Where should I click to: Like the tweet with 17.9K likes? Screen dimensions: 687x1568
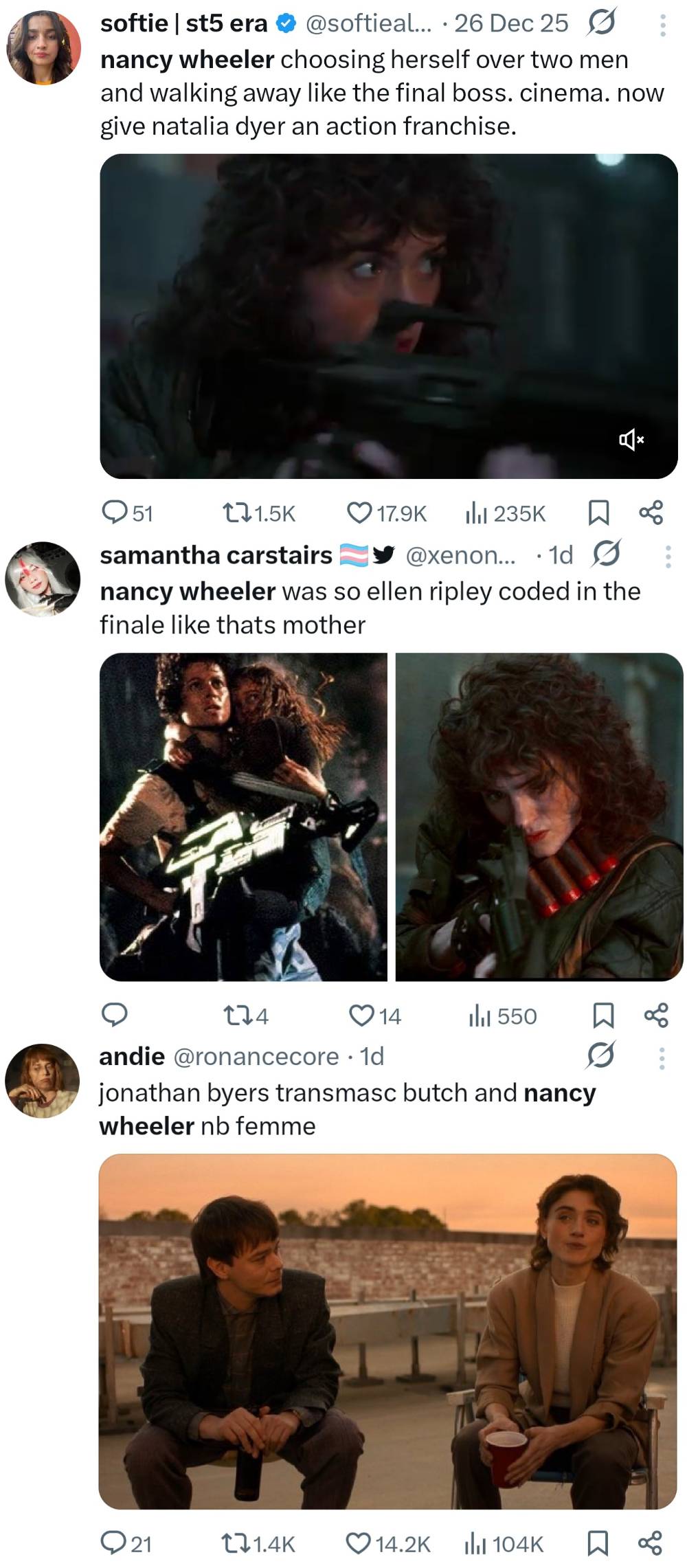point(386,513)
